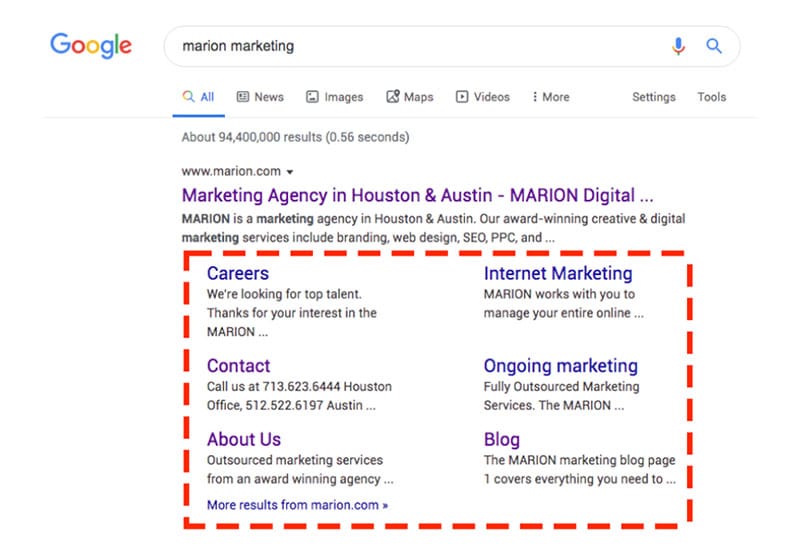Select the All results tab
The image size is (800, 544).
[x=198, y=97]
